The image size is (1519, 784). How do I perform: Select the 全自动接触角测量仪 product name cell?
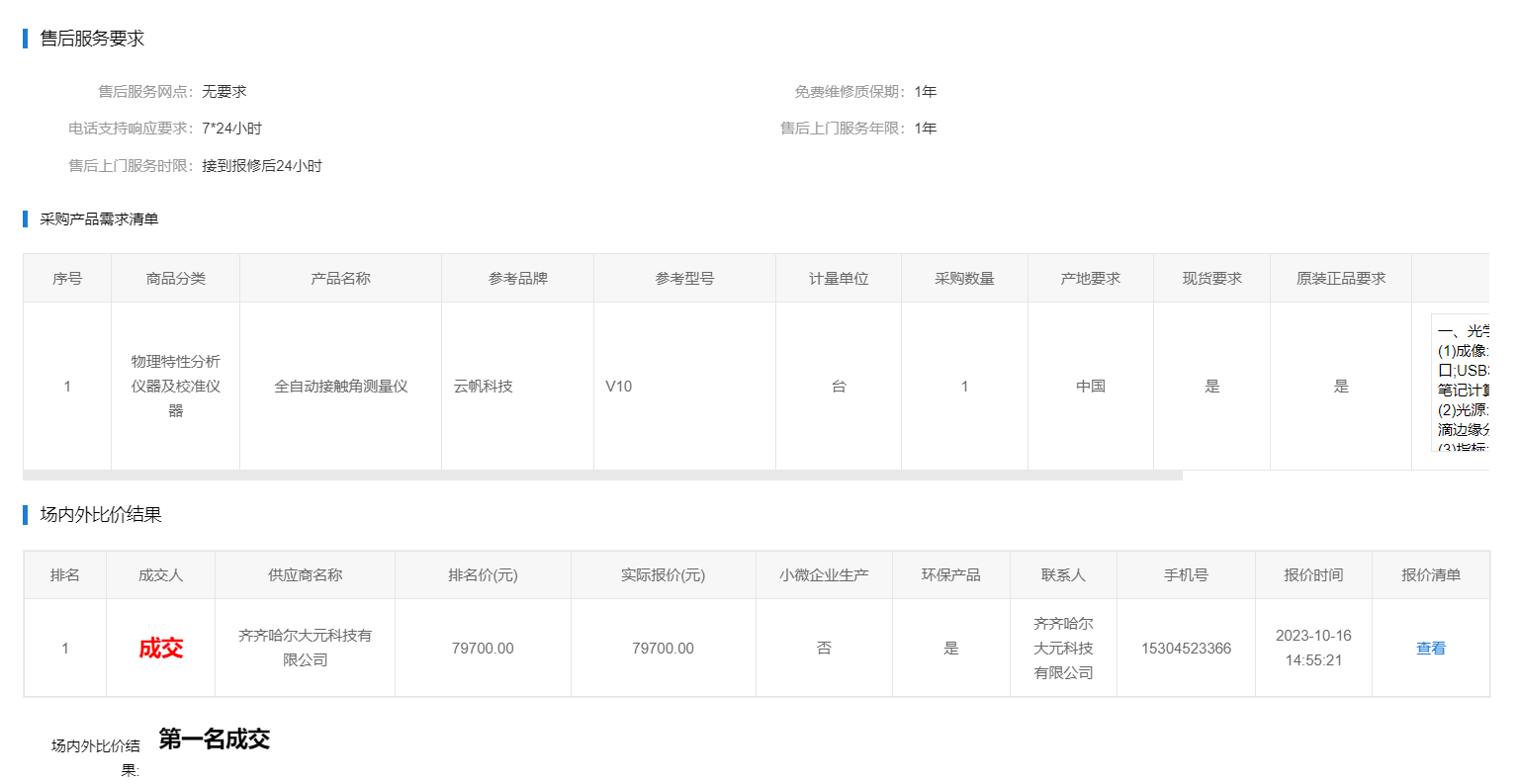click(x=340, y=387)
